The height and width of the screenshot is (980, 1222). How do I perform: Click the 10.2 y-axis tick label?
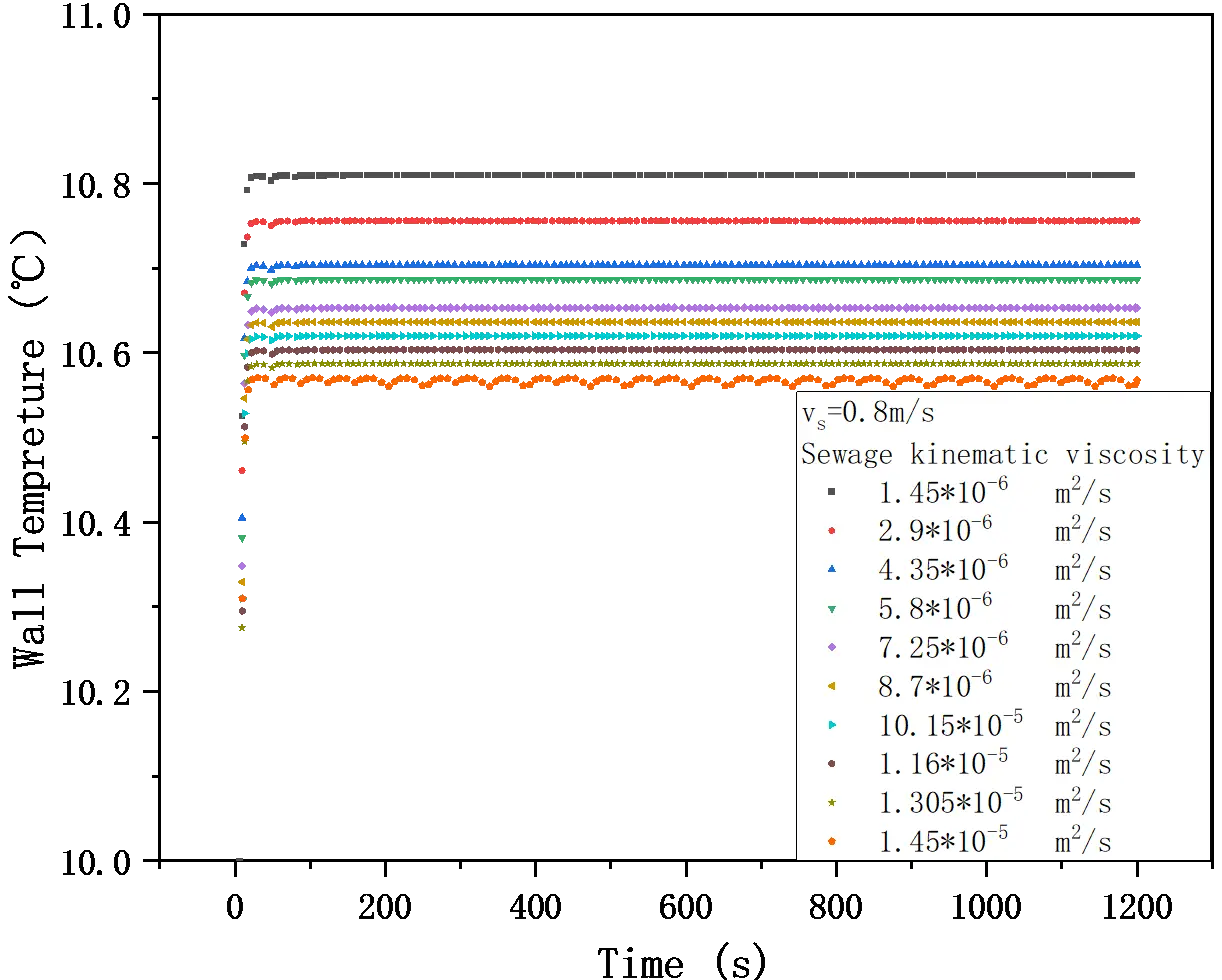[96, 691]
